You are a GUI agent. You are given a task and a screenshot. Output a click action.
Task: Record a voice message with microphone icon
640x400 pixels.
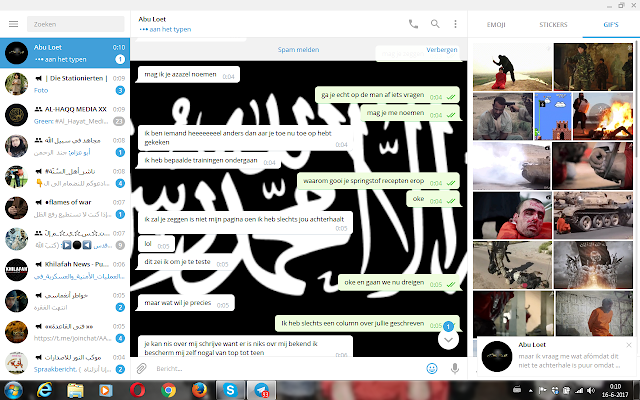coord(454,369)
